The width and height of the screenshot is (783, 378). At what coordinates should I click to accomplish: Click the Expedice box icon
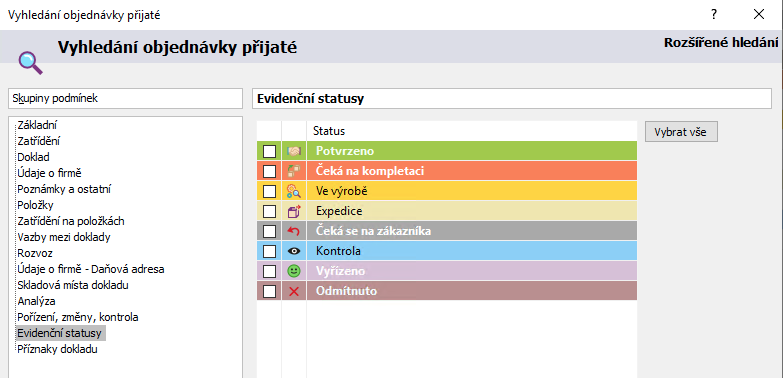(294, 211)
